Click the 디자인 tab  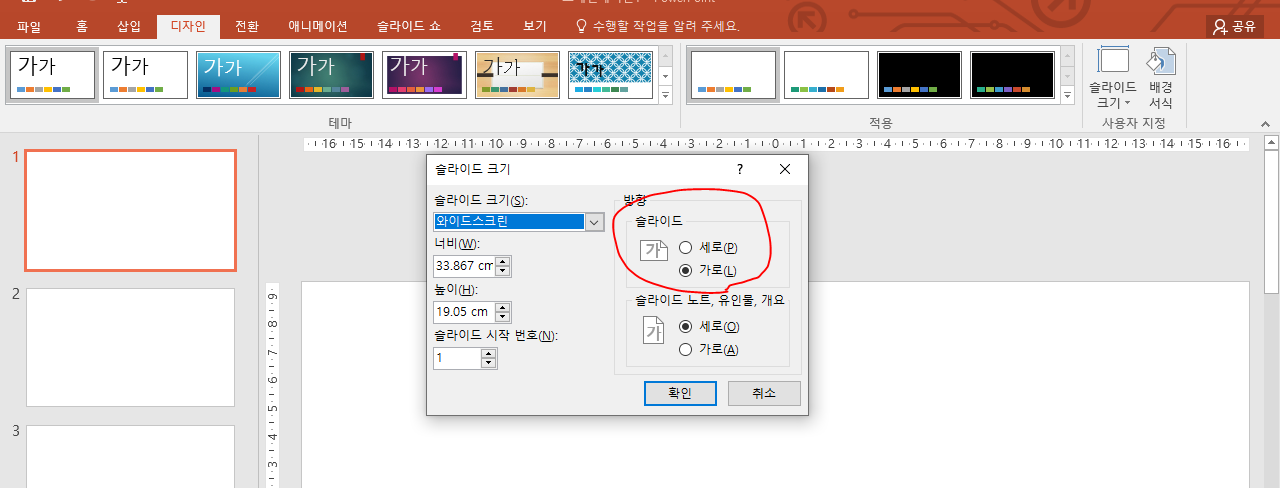188,27
